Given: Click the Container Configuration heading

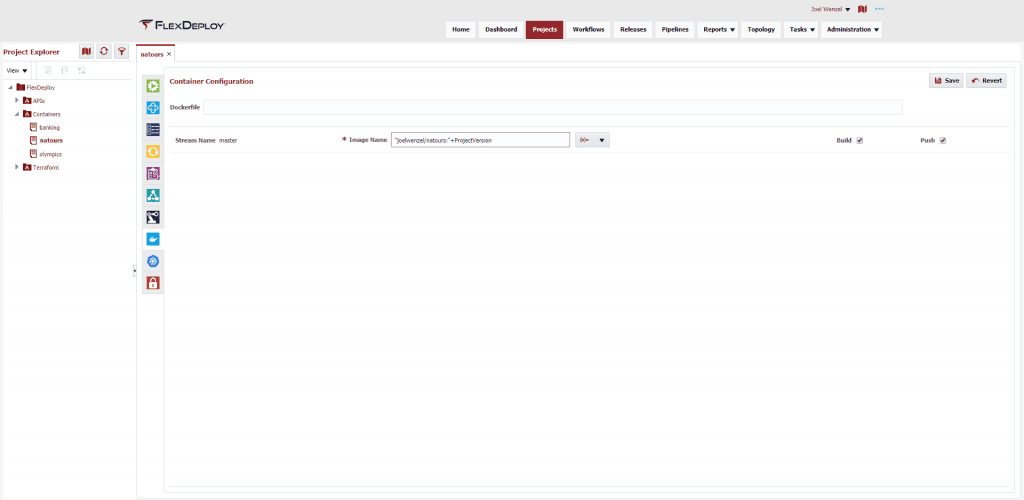Looking at the screenshot, I should [x=211, y=82].
